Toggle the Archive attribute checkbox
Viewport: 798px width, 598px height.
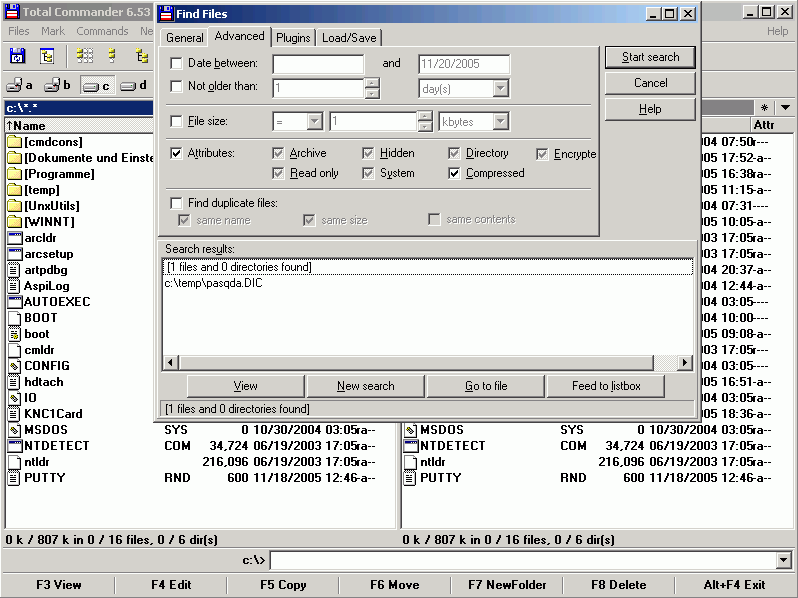point(278,153)
